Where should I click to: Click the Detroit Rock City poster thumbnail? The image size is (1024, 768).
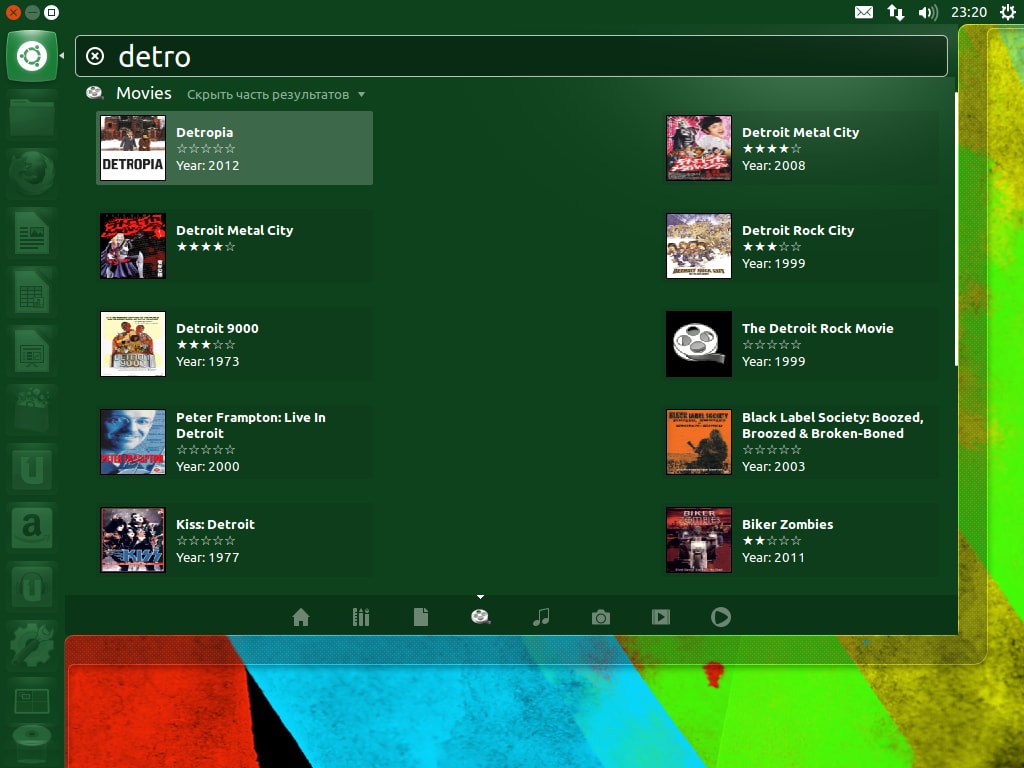699,246
